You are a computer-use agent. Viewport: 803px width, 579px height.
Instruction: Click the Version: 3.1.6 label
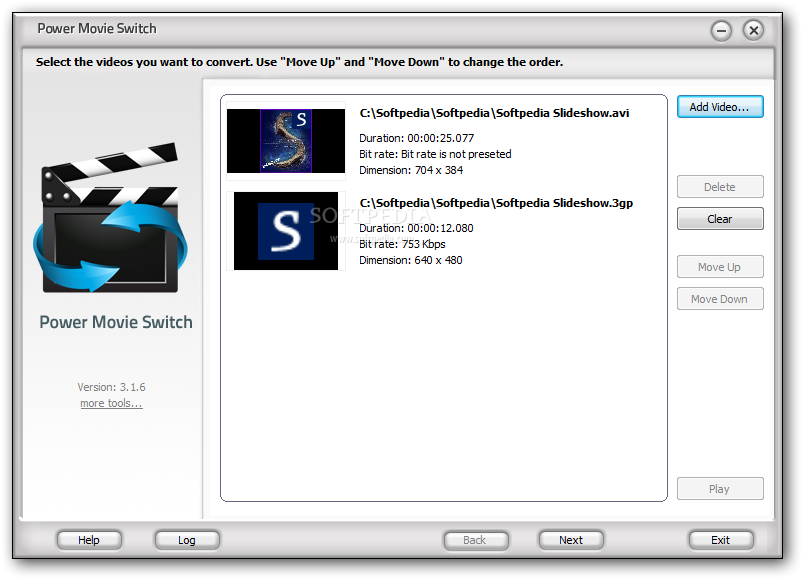click(x=111, y=387)
